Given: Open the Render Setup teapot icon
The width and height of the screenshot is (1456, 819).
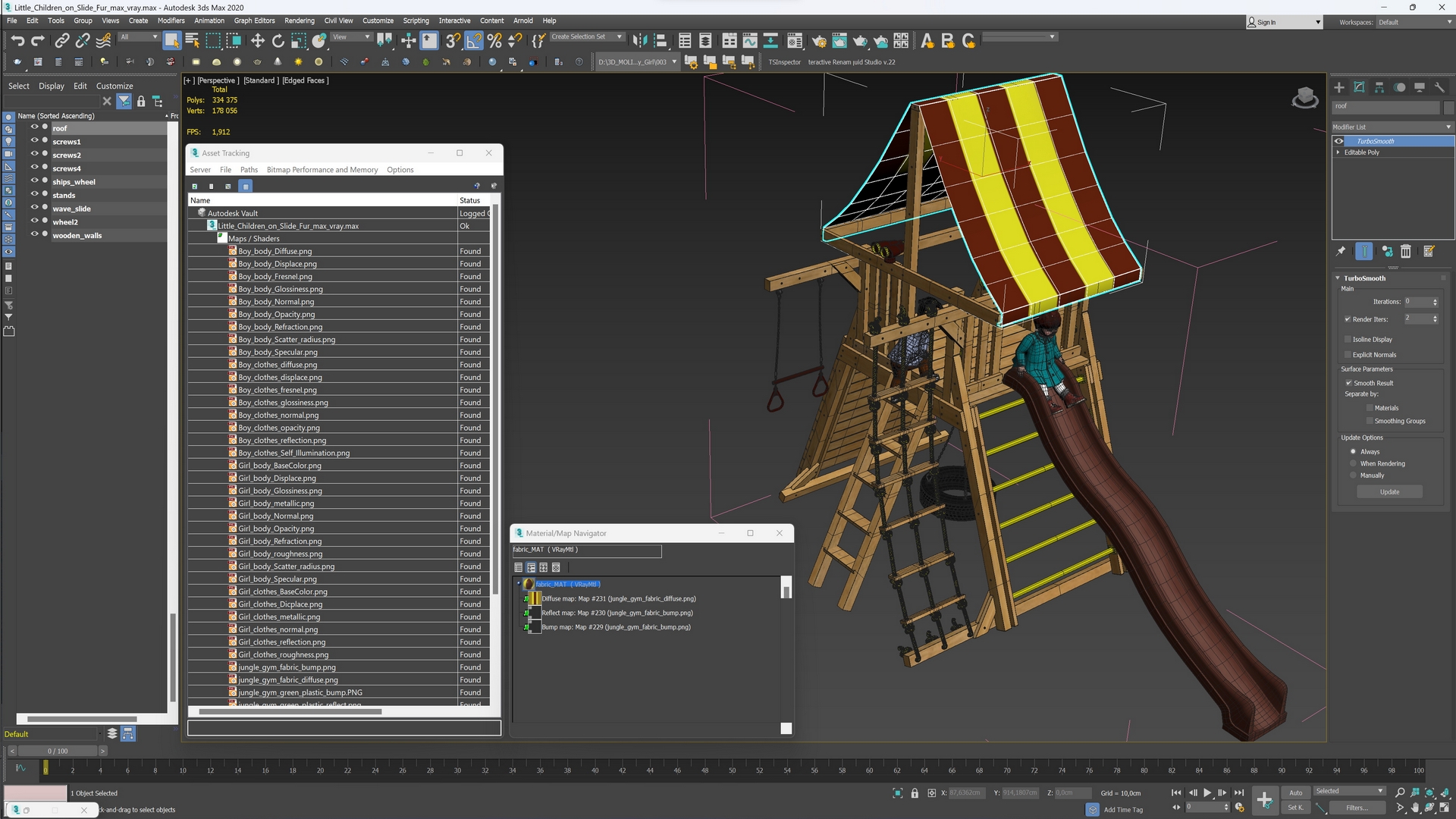Looking at the screenshot, I should (x=819, y=41).
